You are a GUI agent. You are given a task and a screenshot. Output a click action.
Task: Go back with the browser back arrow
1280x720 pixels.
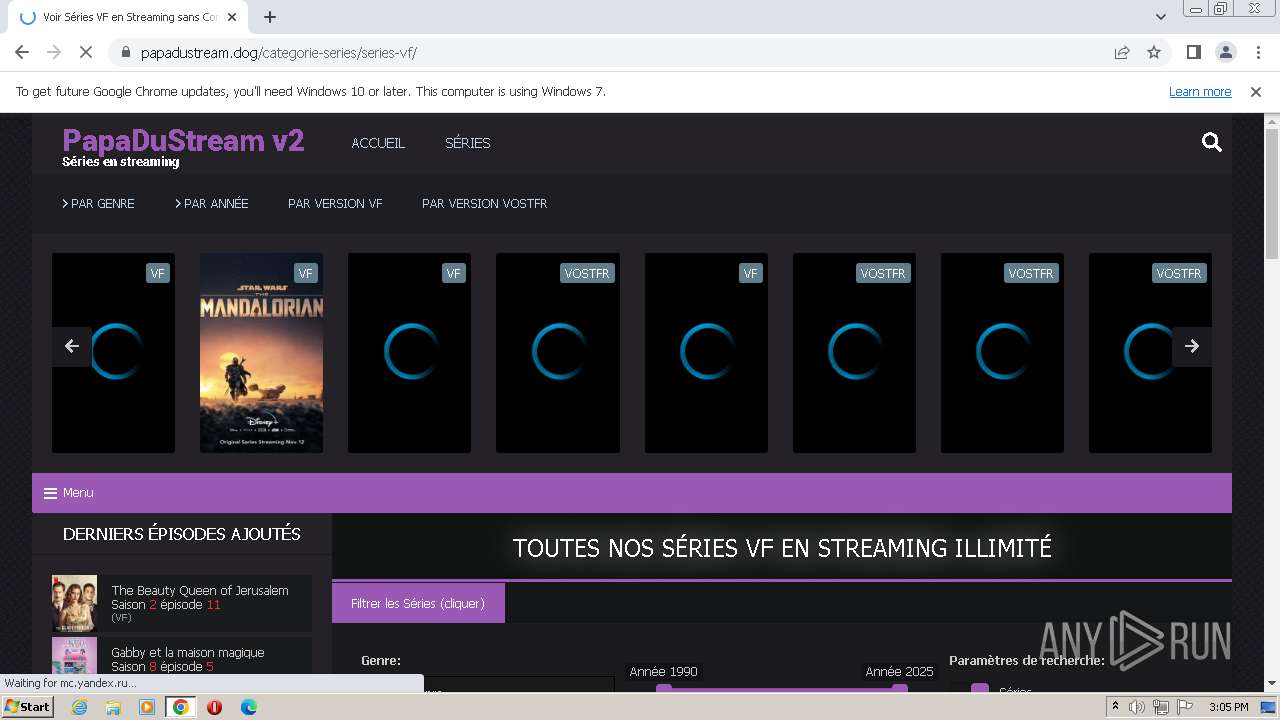tap(22, 52)
